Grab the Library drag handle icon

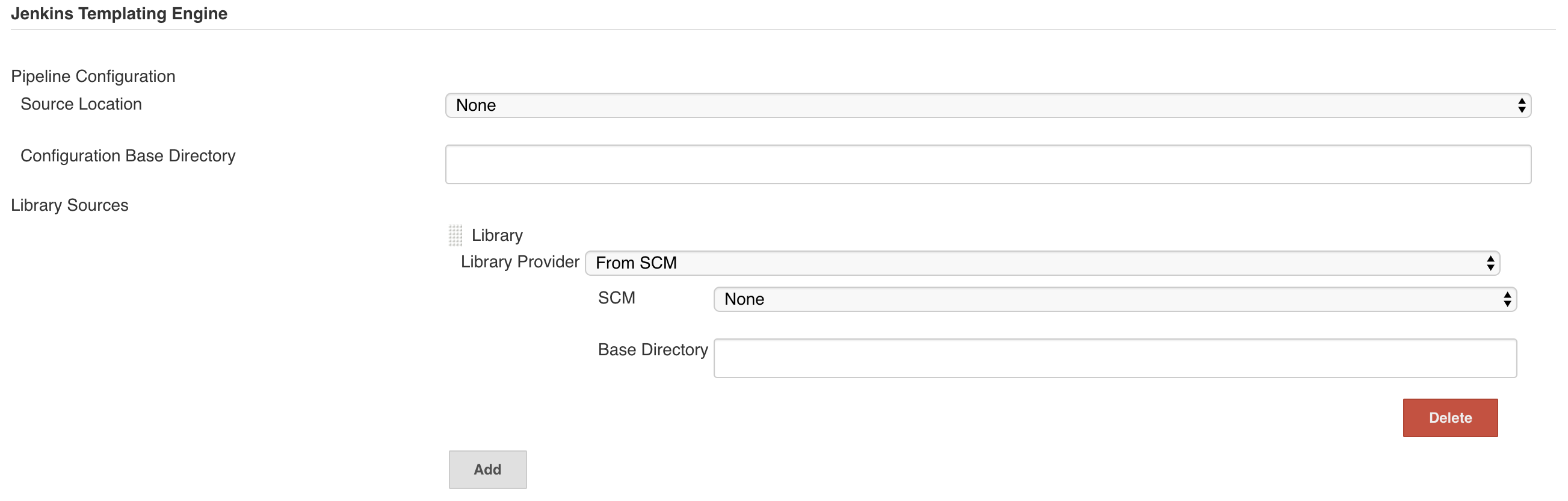pos(455,235)
